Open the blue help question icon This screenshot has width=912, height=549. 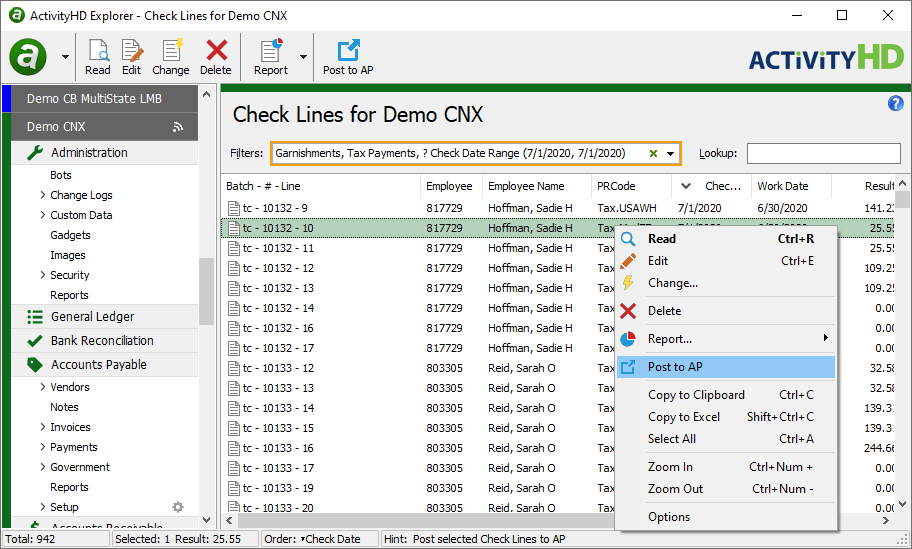896,104
